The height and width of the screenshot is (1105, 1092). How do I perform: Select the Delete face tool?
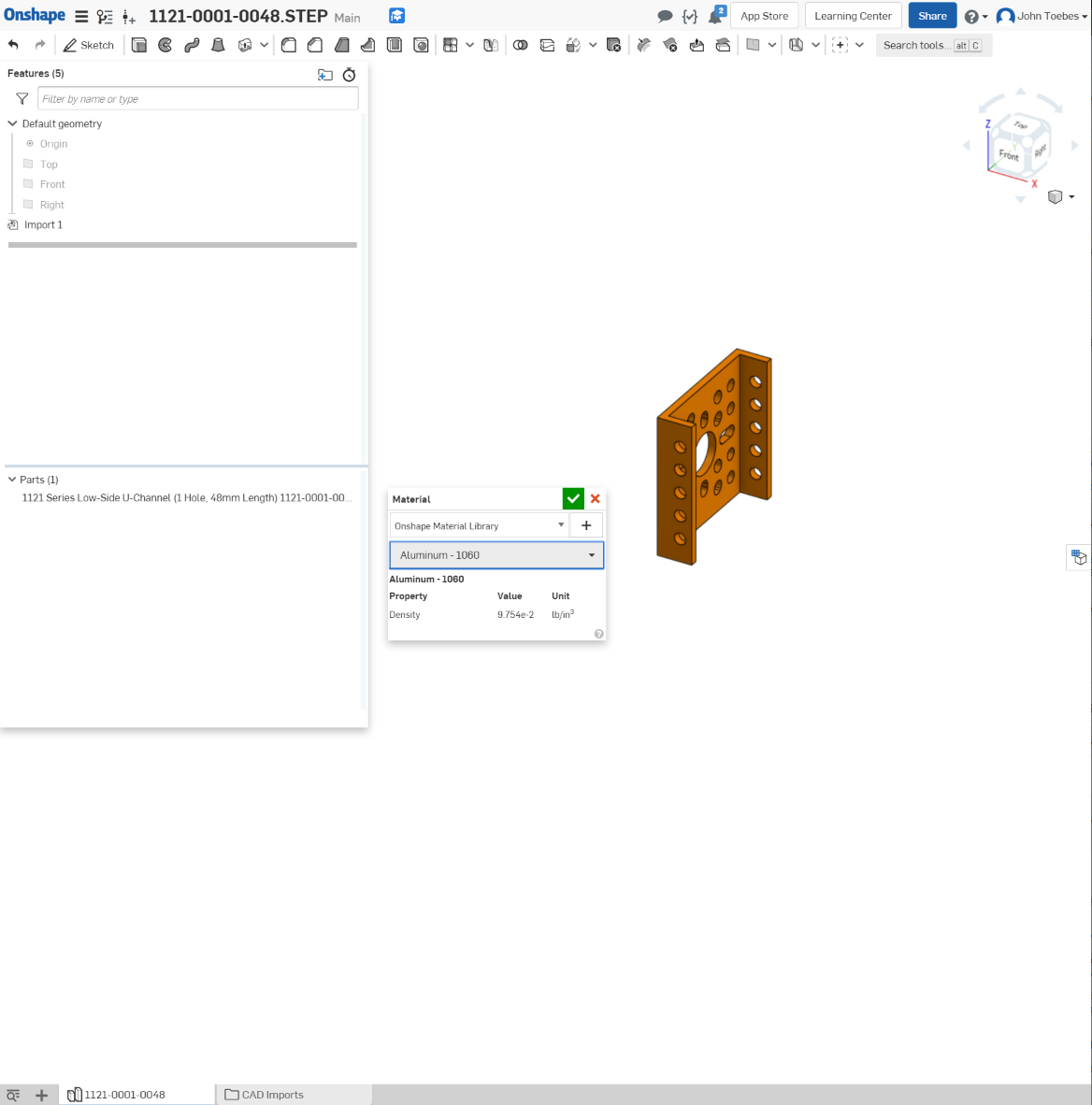coord(670,45)
